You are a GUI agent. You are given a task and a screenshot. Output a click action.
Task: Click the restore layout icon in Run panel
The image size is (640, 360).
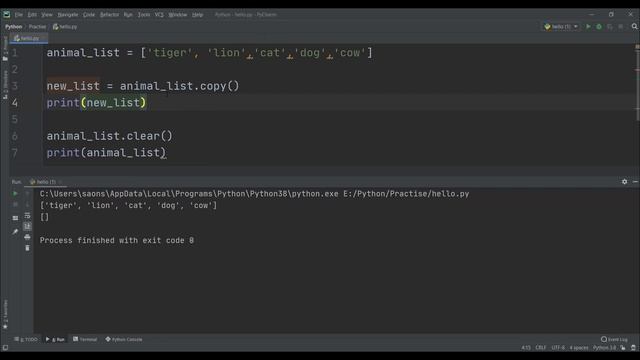click(15, 218)
